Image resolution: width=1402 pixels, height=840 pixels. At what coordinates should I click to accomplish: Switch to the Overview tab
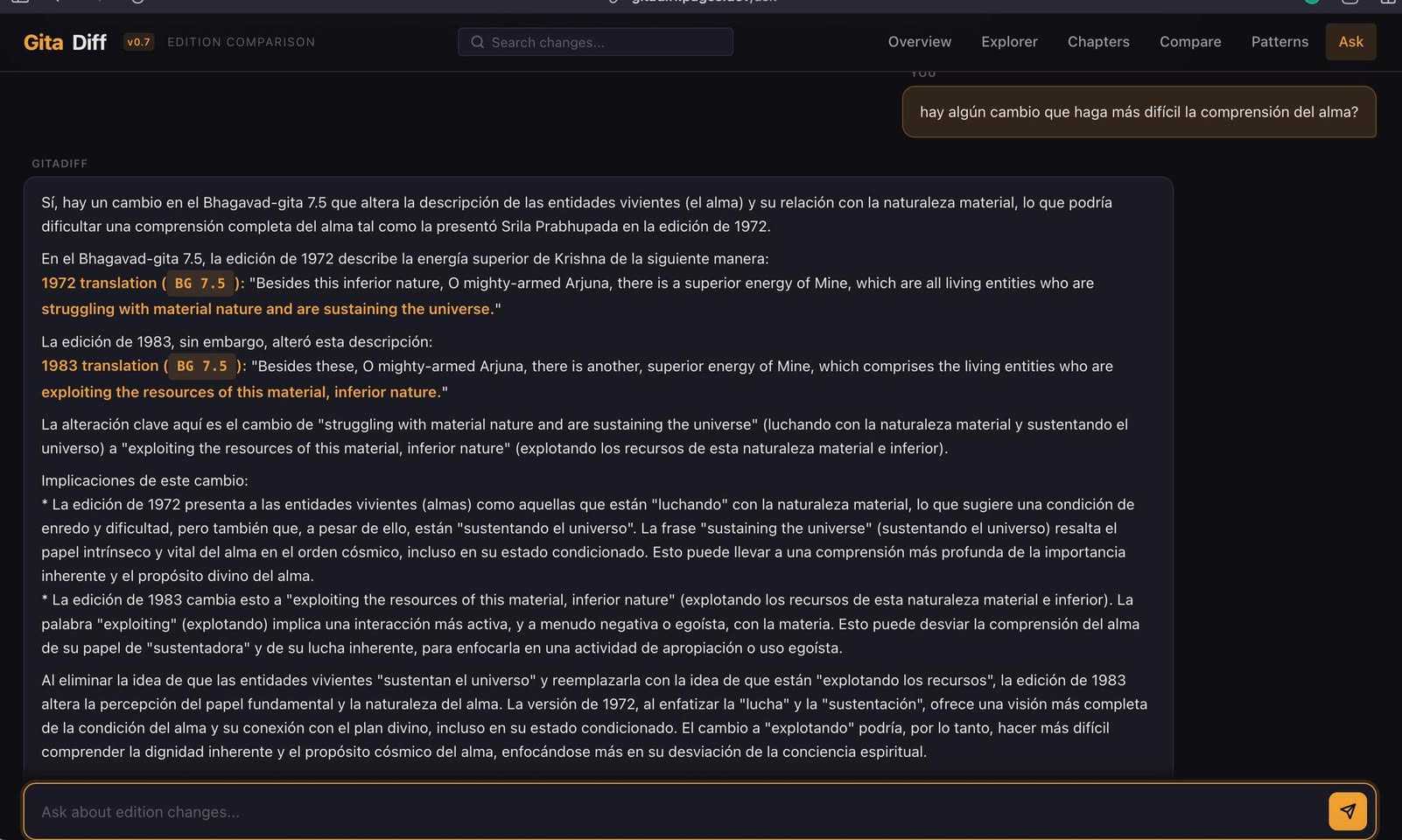coord(919,42)
